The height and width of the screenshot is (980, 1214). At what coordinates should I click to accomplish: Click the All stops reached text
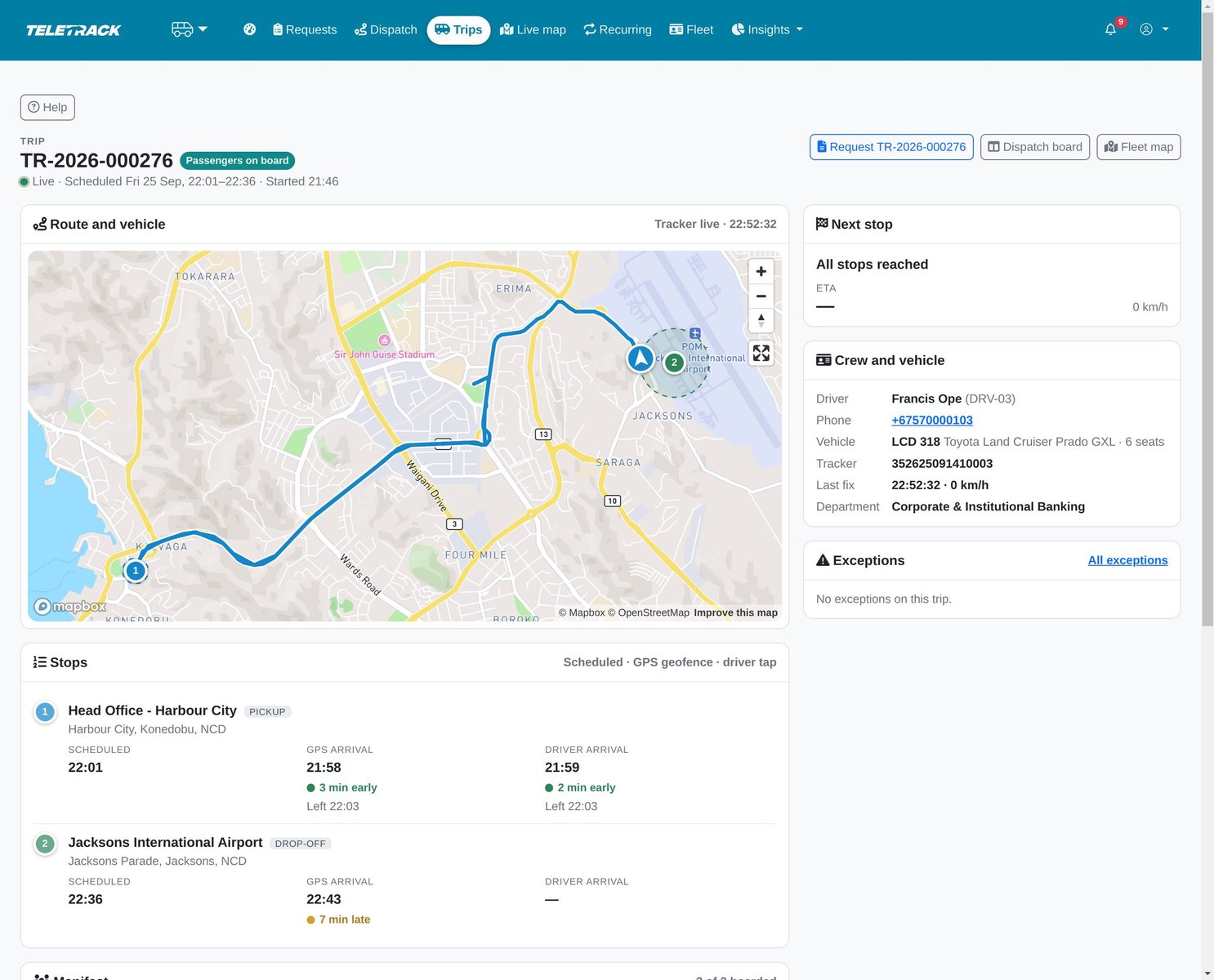(872, 264)
